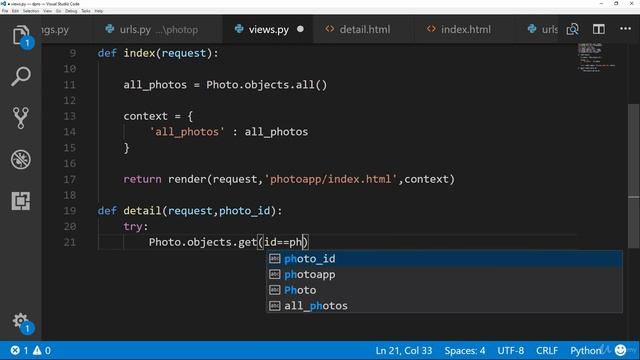Image resolution: width=640 pixels, height=360 pixels.
Task: Click the return keyword on line 17
Action: [x=142, y=179]
